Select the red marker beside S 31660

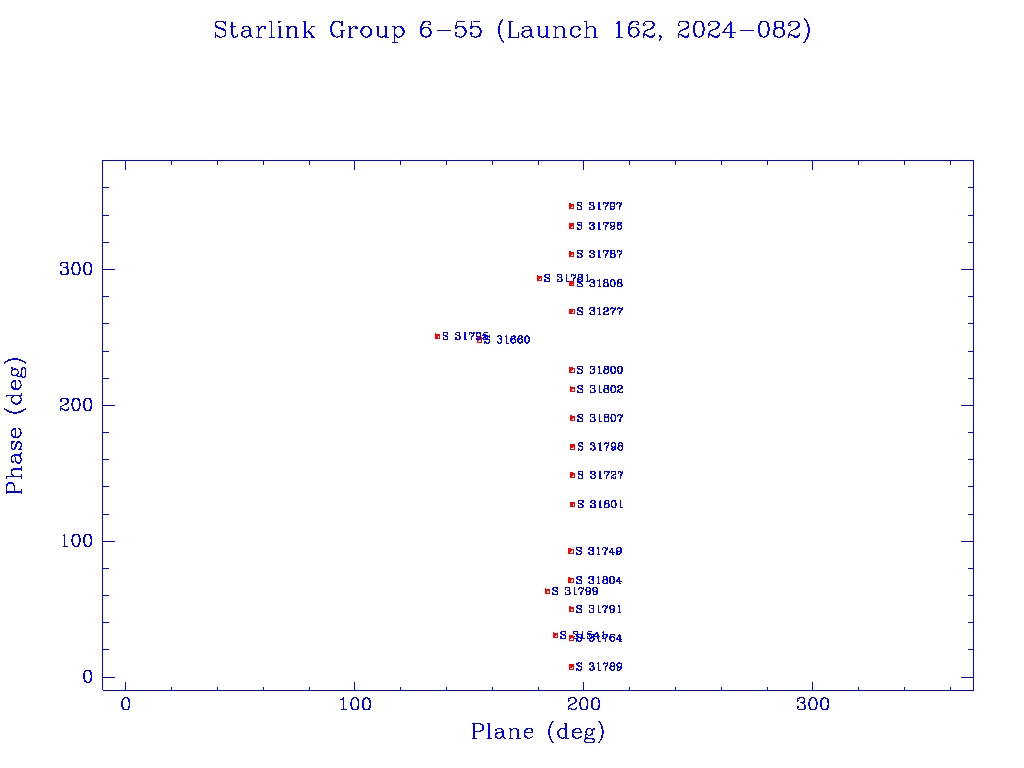[480, 340]
